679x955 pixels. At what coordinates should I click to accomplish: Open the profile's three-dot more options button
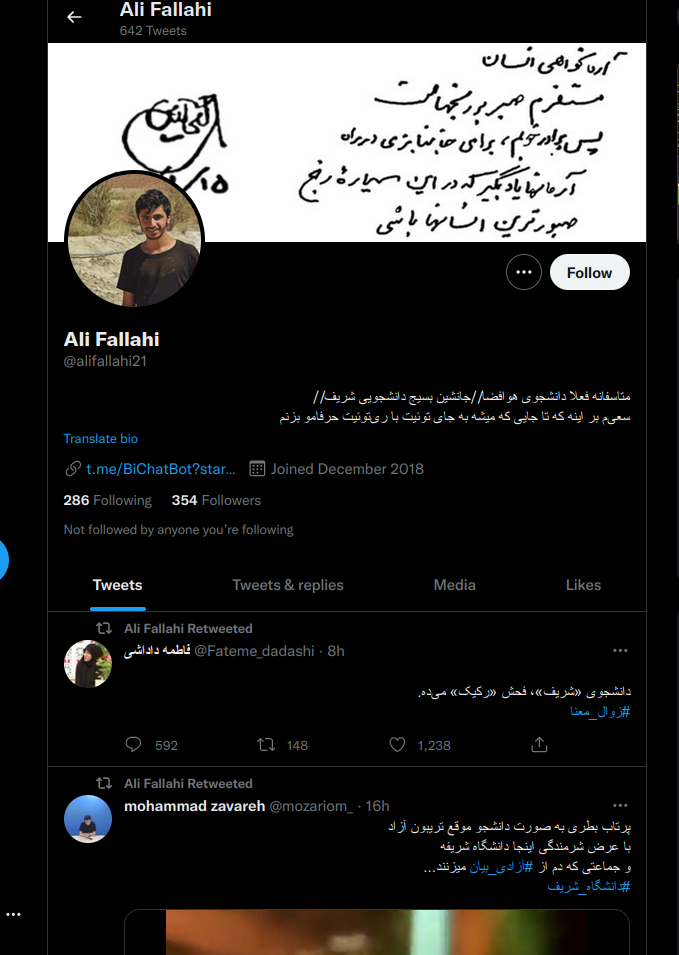tap(524, 272)
